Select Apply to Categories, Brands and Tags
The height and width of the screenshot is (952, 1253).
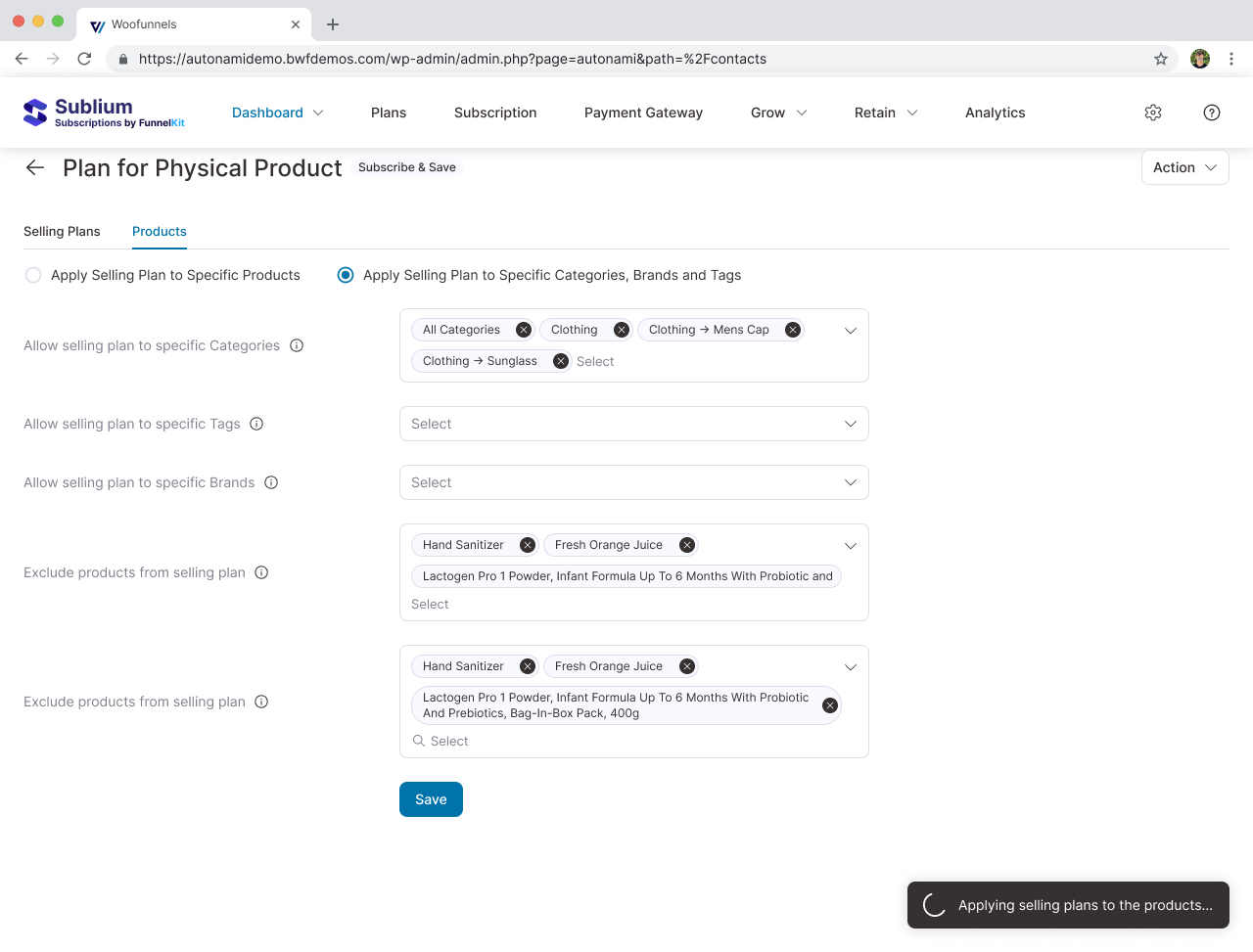(x=346, y=275)
